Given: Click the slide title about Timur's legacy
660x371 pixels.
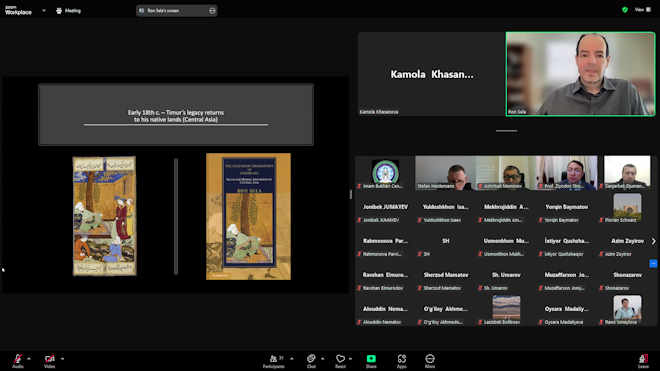Looking at the screenshot, I should 176,116.
